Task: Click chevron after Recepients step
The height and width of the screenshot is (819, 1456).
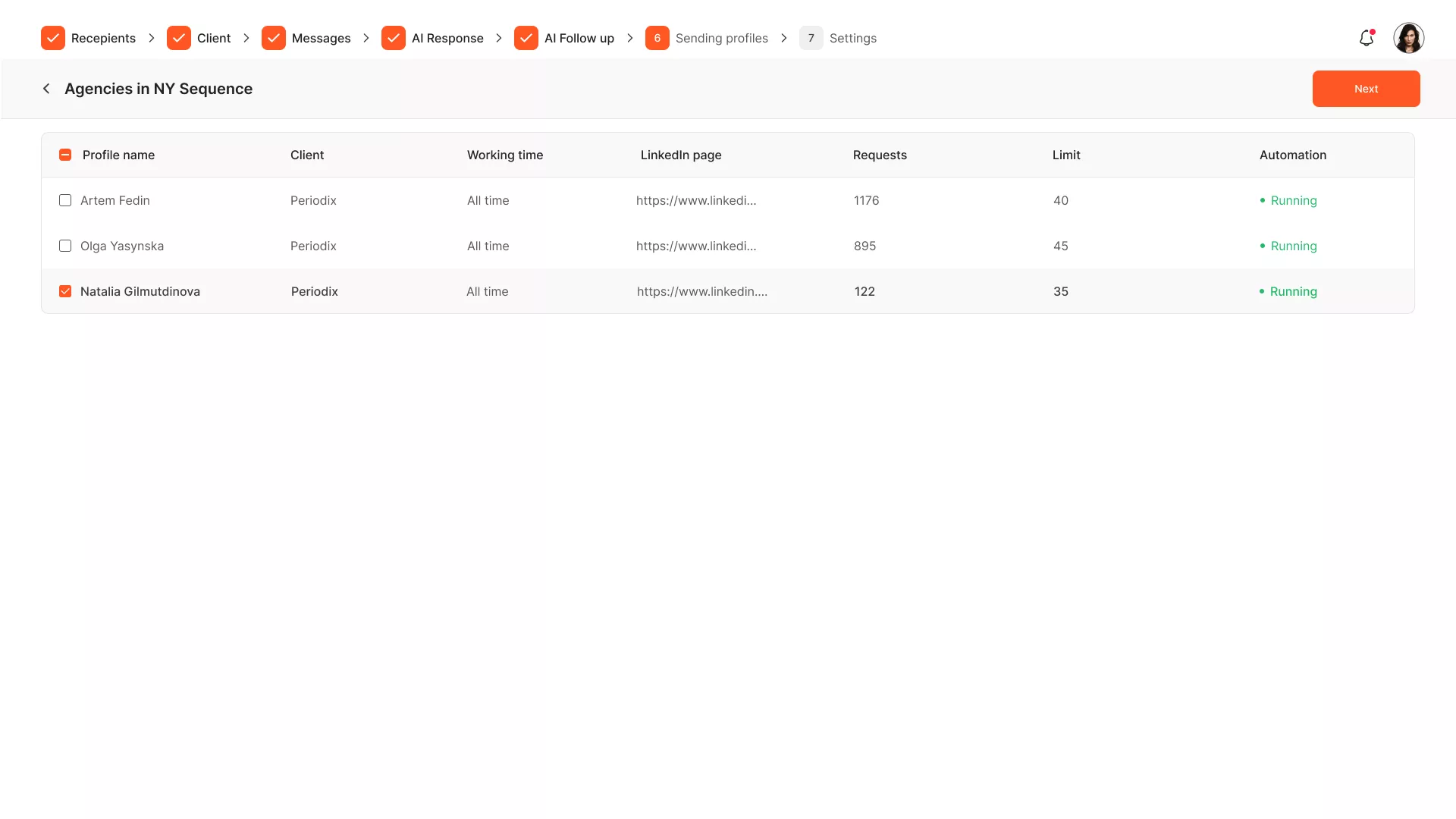Action: (152, 38)
